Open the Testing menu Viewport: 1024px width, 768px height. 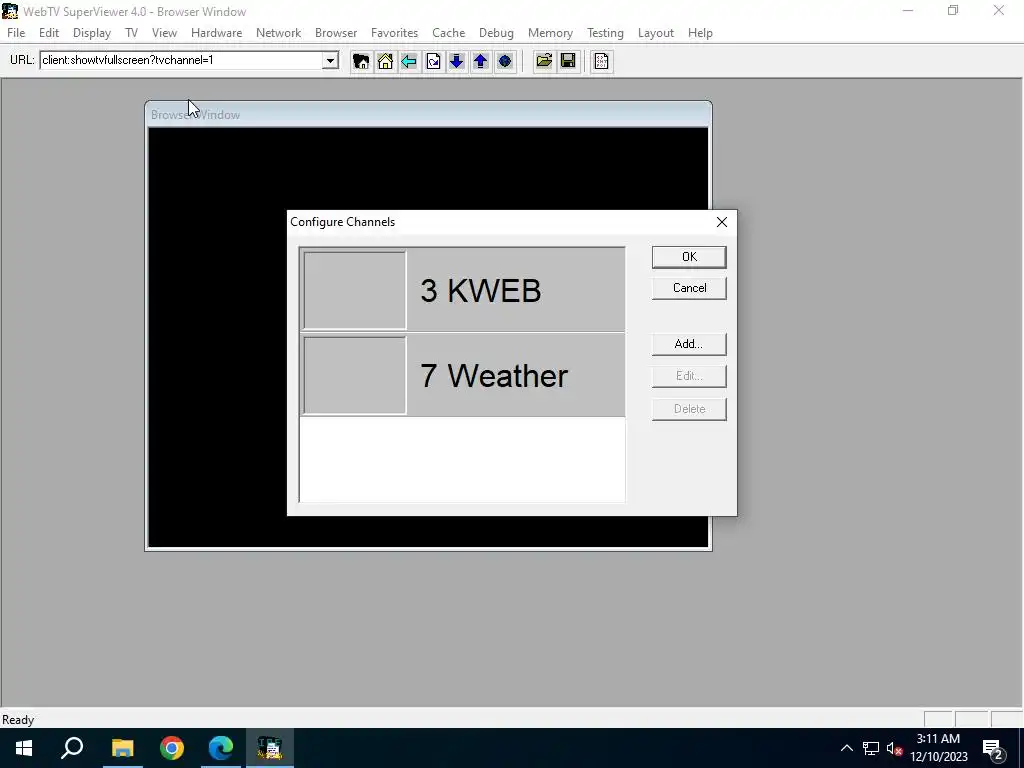pos(605,33)
